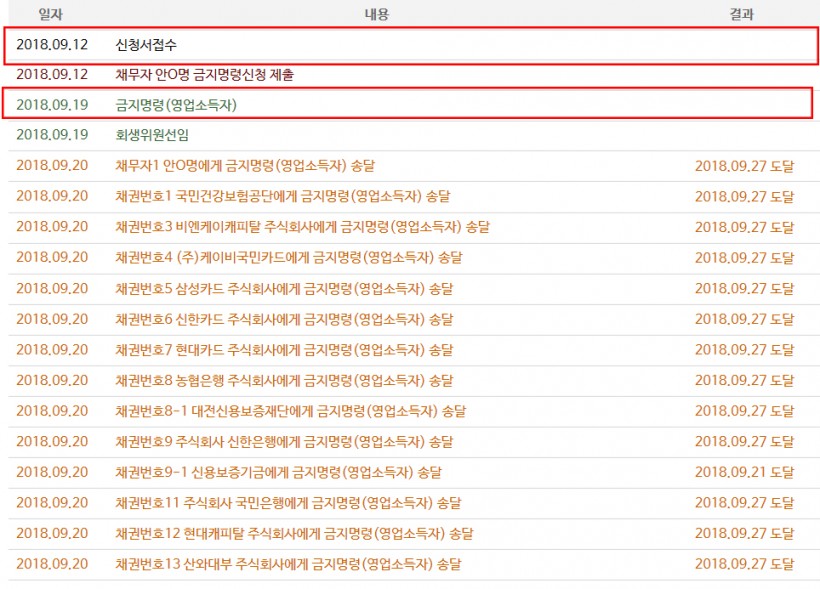
Task: Click 채권번호6 신한카드 송달 entry
Action: 284,320
